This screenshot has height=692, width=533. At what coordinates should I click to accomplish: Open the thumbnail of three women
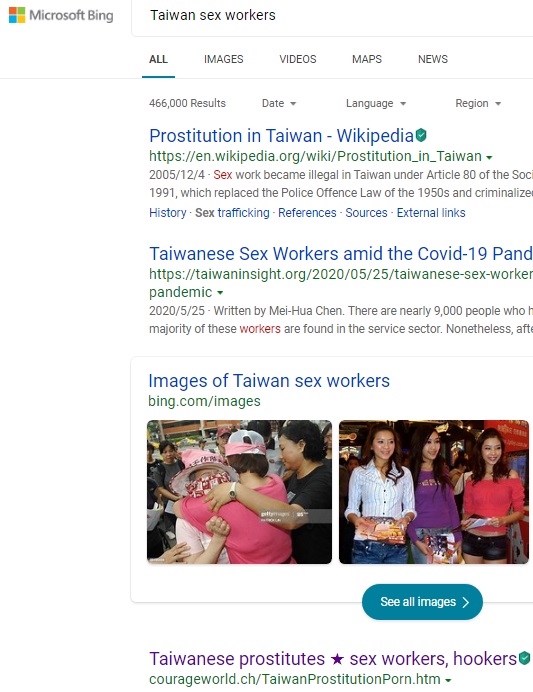434,492
